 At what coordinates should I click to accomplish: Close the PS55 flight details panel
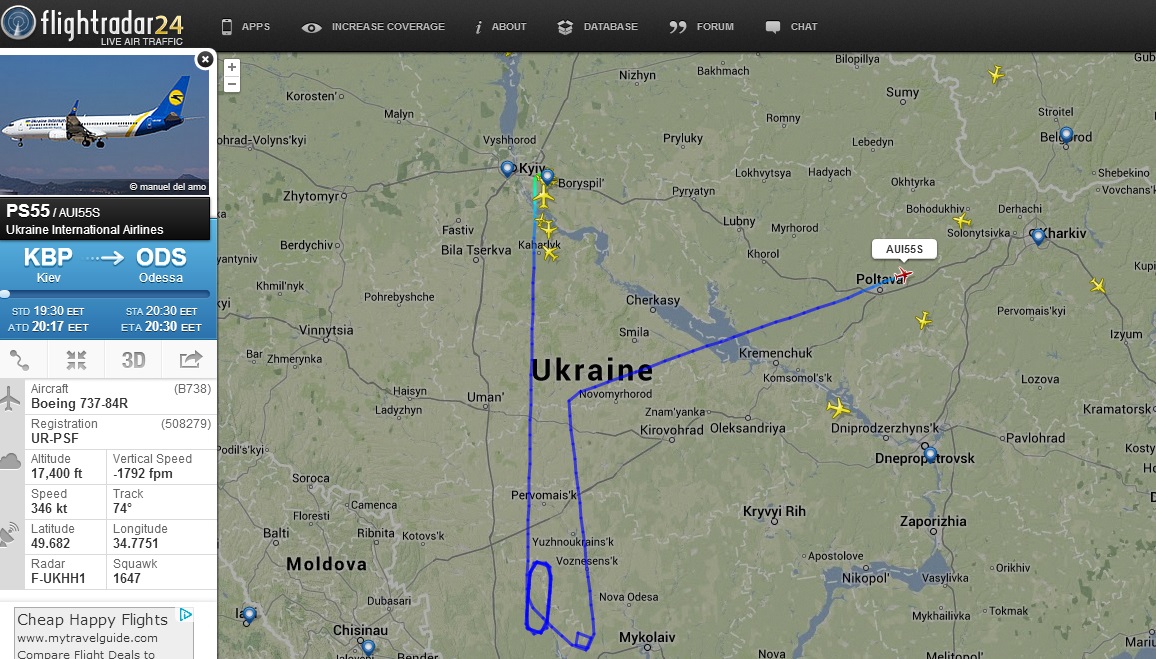205,60
